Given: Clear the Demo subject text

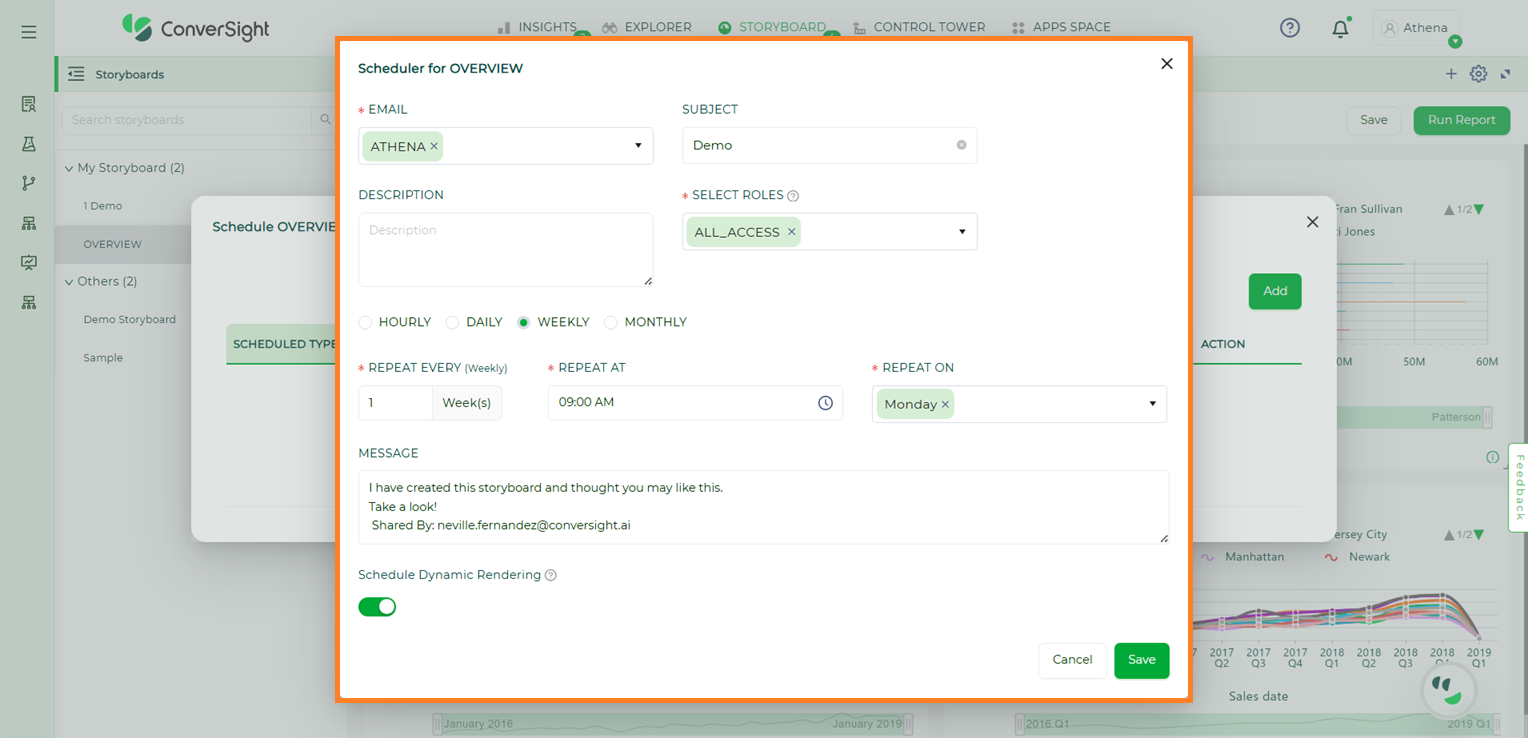Looking at the screenshot, I should pyautogui.click(x=962, y=145).
